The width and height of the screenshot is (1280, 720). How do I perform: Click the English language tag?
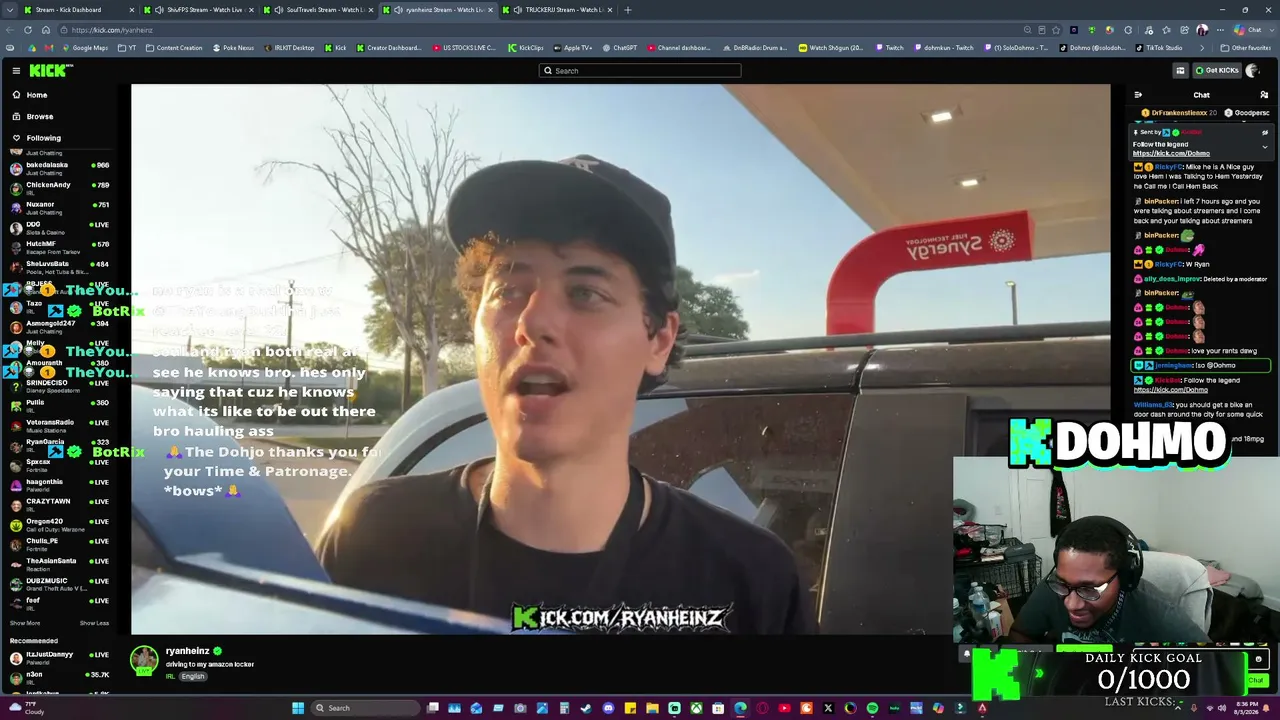[x=193, y=676]
